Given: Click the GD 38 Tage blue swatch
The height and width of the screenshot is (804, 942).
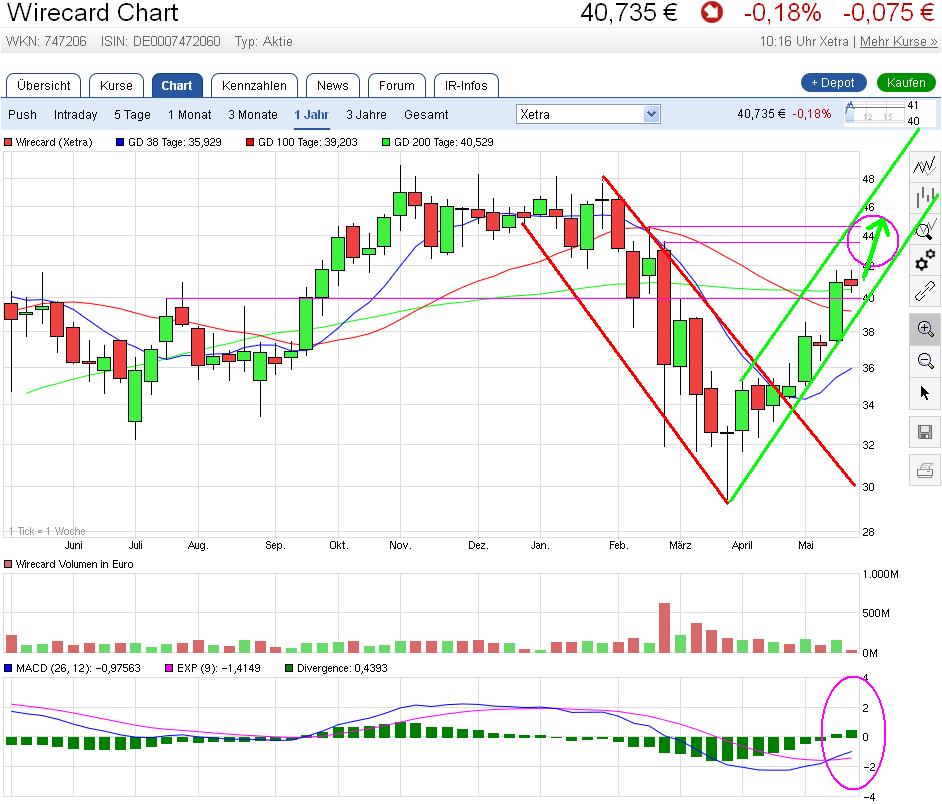Looking at the screenshot, I should click(x=120, y=142).
